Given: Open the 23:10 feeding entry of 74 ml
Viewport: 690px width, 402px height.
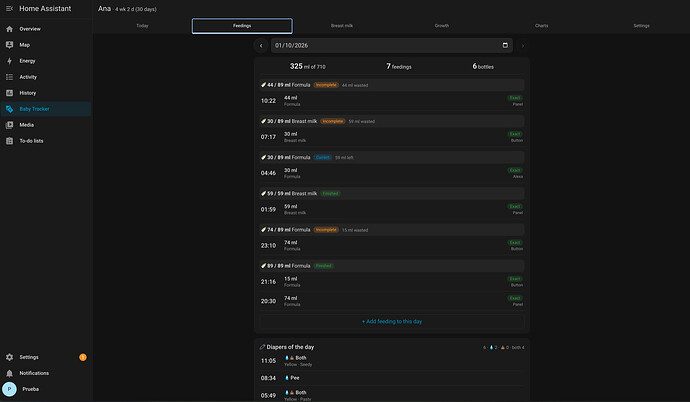Looking at the screenshot, I should (x=392, y=245).
